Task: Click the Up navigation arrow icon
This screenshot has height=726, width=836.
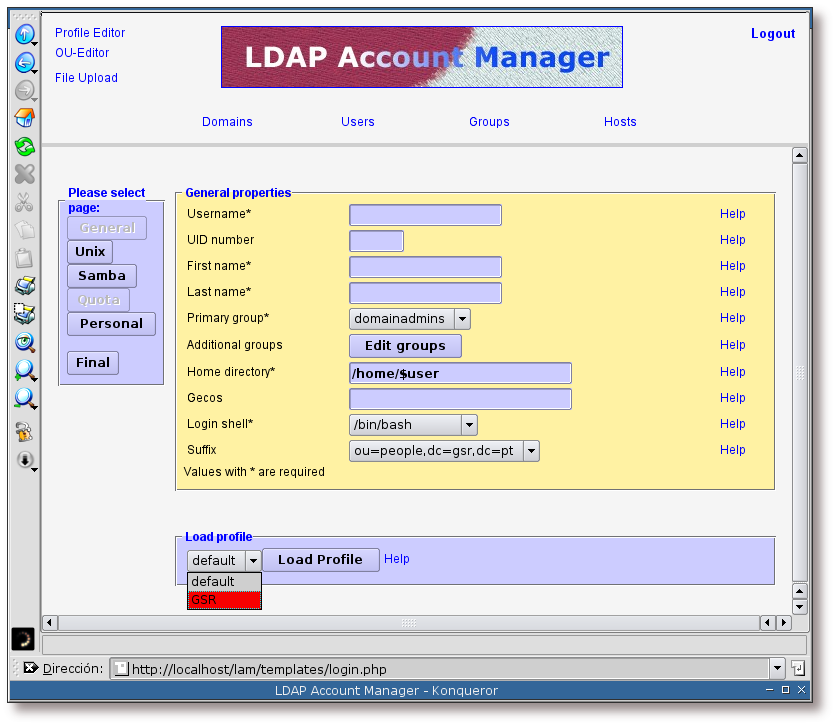Action: click(x=24, y=35)
